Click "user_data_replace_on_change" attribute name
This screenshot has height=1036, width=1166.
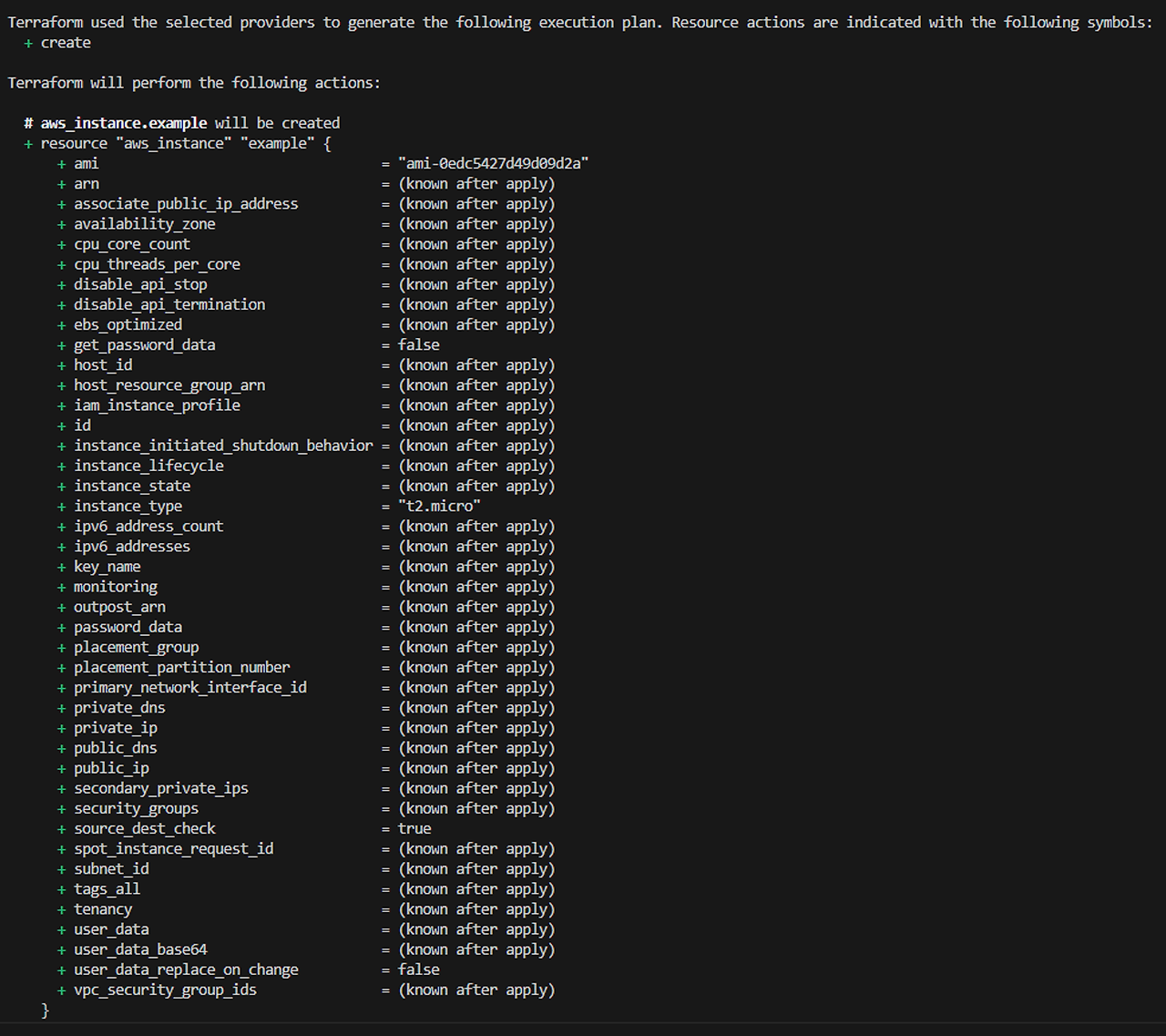click(186, 969)
